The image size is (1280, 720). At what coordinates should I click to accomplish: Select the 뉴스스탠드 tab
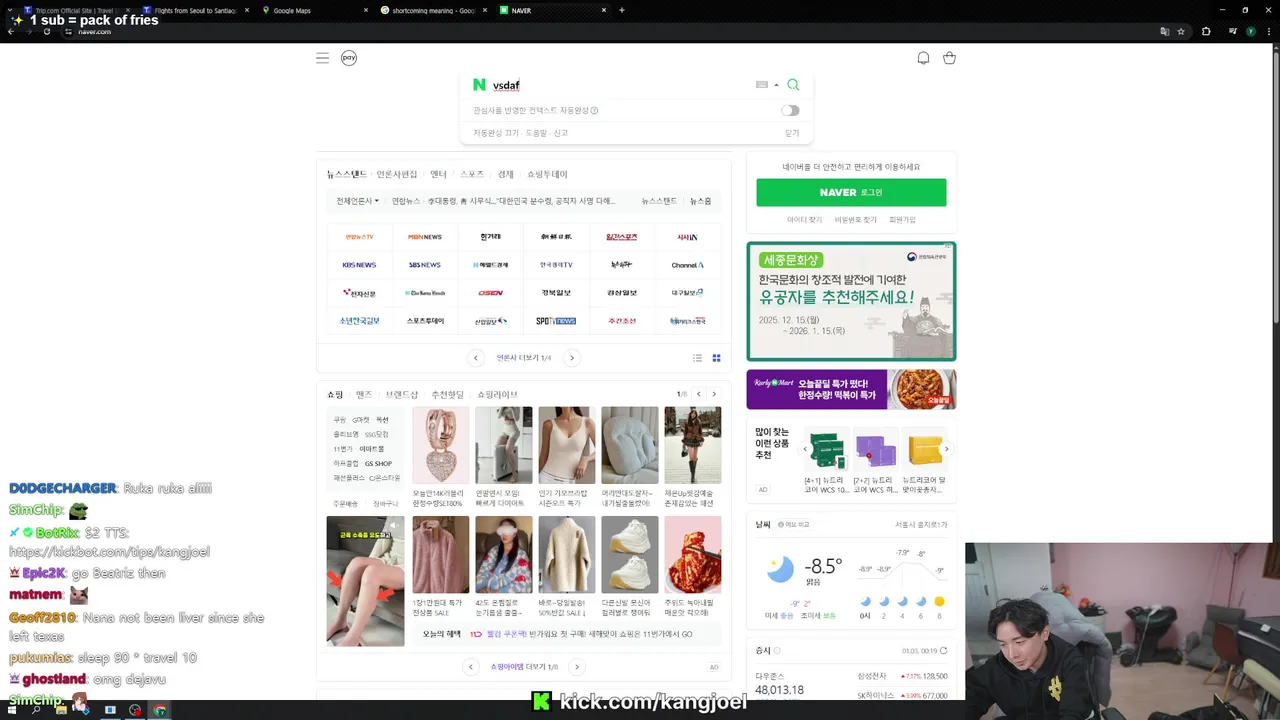[x=347, y=174]
